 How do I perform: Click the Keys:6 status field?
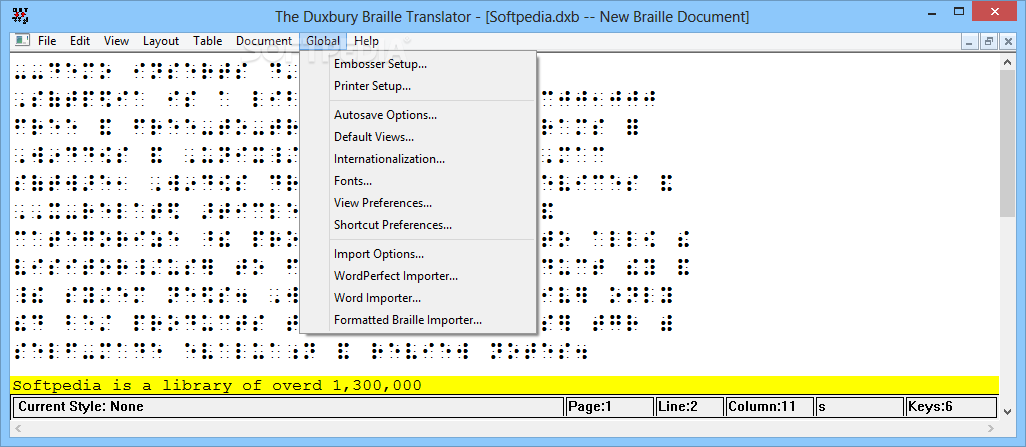[x=951, y=406]
